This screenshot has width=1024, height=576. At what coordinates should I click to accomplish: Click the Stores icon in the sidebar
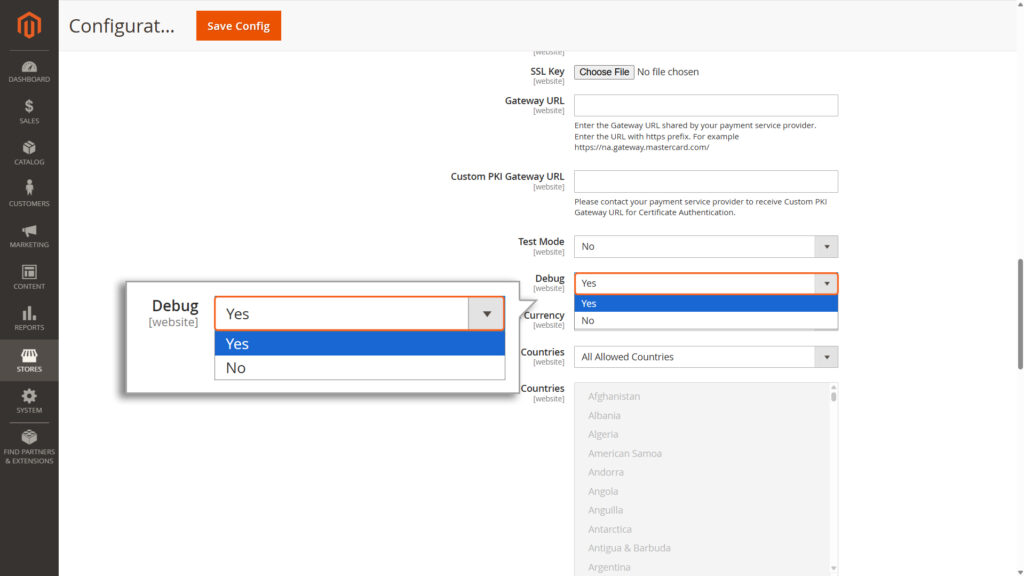[x=29, y=360]
